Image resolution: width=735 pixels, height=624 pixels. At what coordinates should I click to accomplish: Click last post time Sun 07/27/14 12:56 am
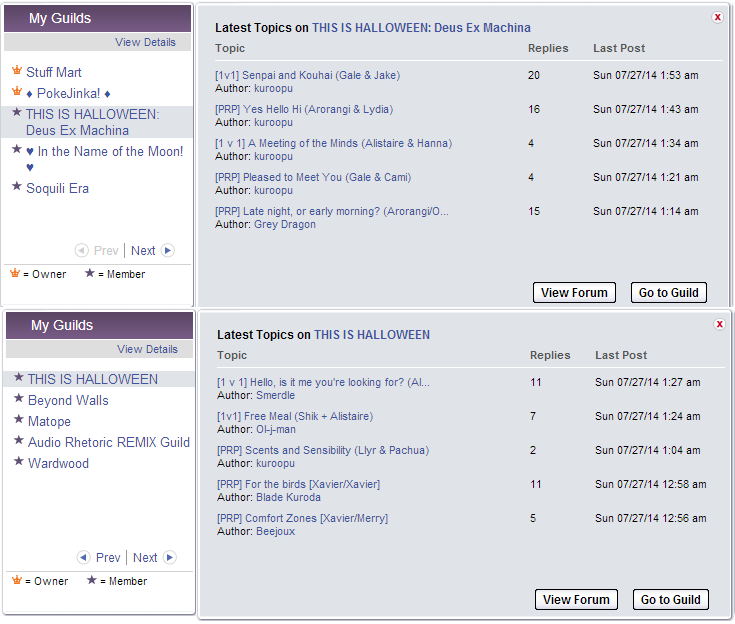pos(651,519)
